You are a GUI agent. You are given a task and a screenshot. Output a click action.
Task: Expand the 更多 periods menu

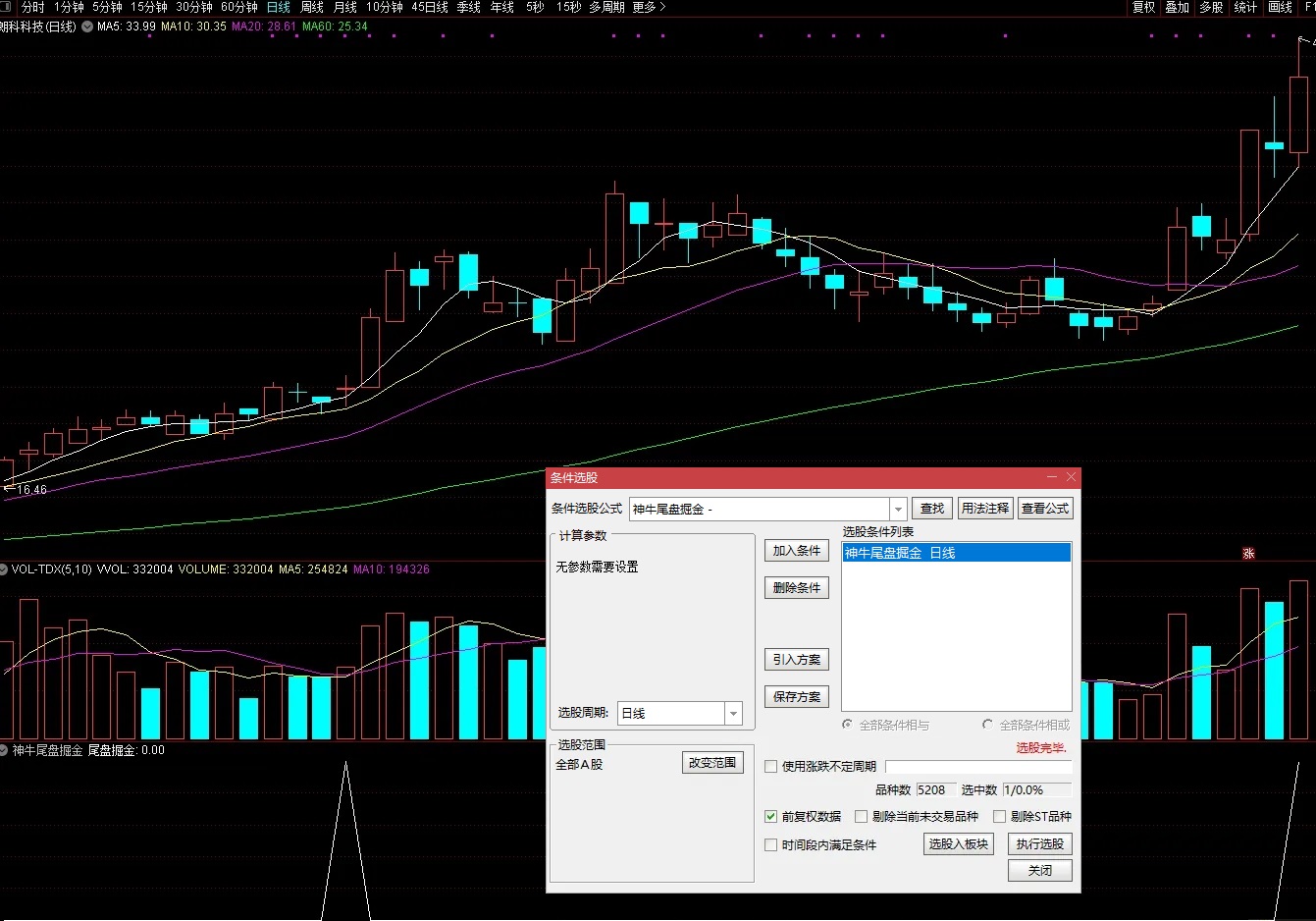click(649, 7)
